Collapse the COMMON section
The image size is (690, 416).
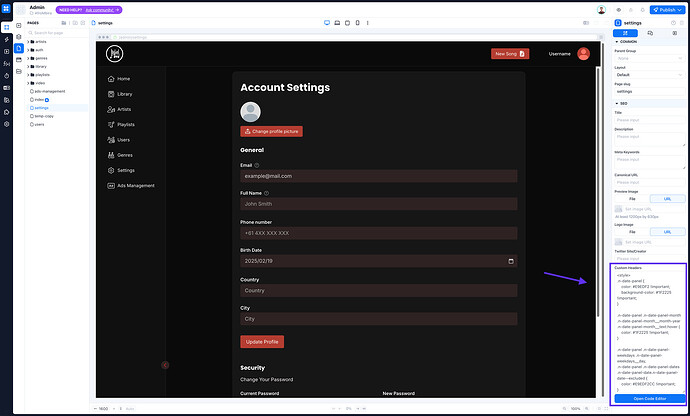click(617, 42)
